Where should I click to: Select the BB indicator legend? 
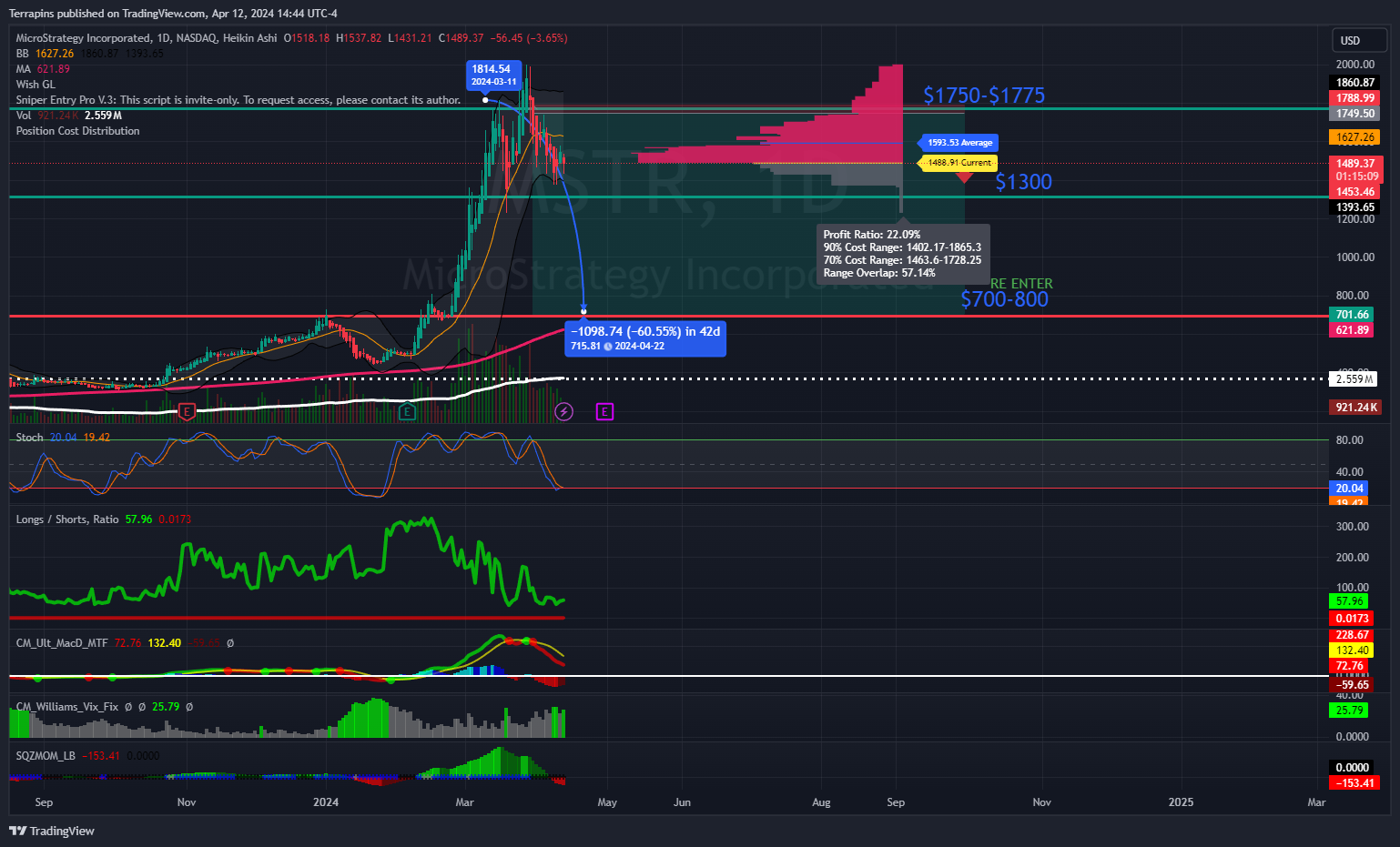[22, 54]
